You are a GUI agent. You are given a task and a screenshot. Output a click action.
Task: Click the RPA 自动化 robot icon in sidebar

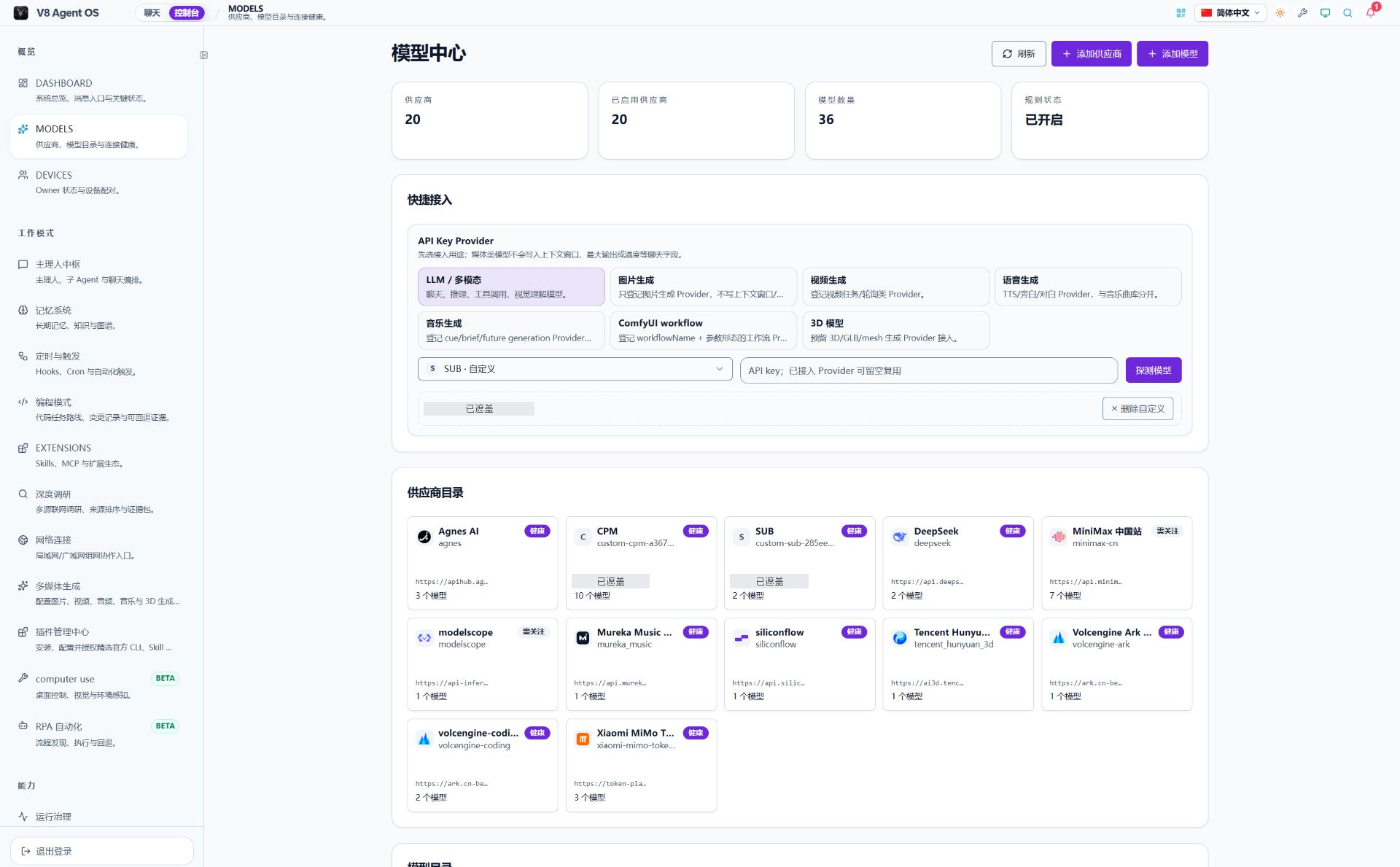[23, 726]
